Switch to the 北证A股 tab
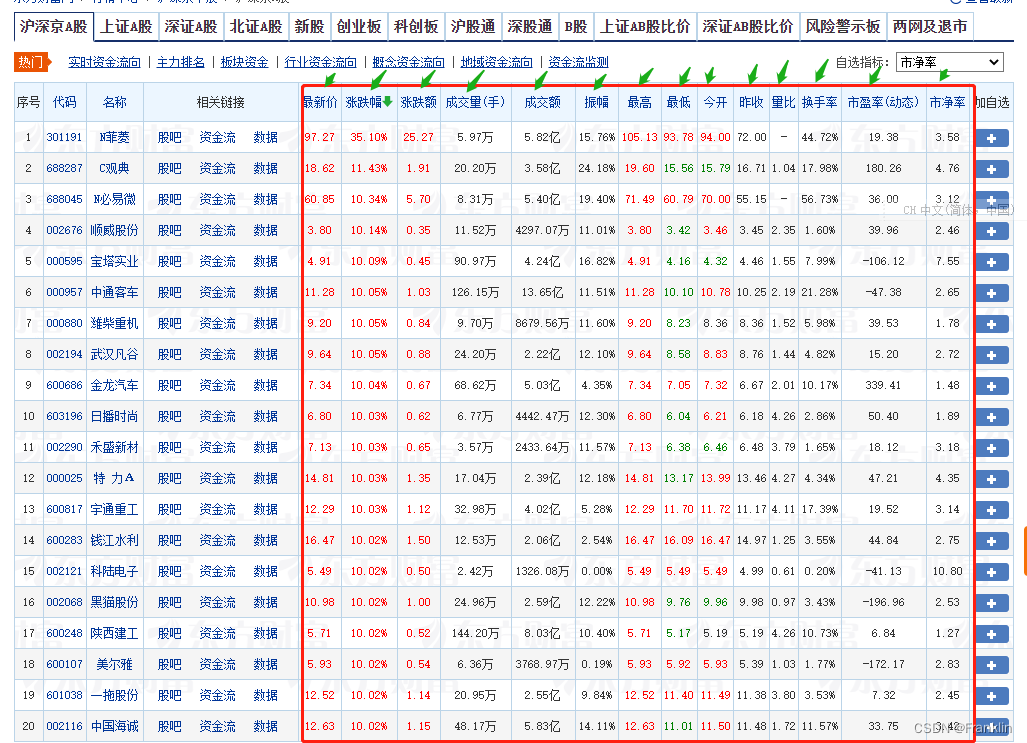The width and height of the screenshot is (1027, 743). coord(255,27)
